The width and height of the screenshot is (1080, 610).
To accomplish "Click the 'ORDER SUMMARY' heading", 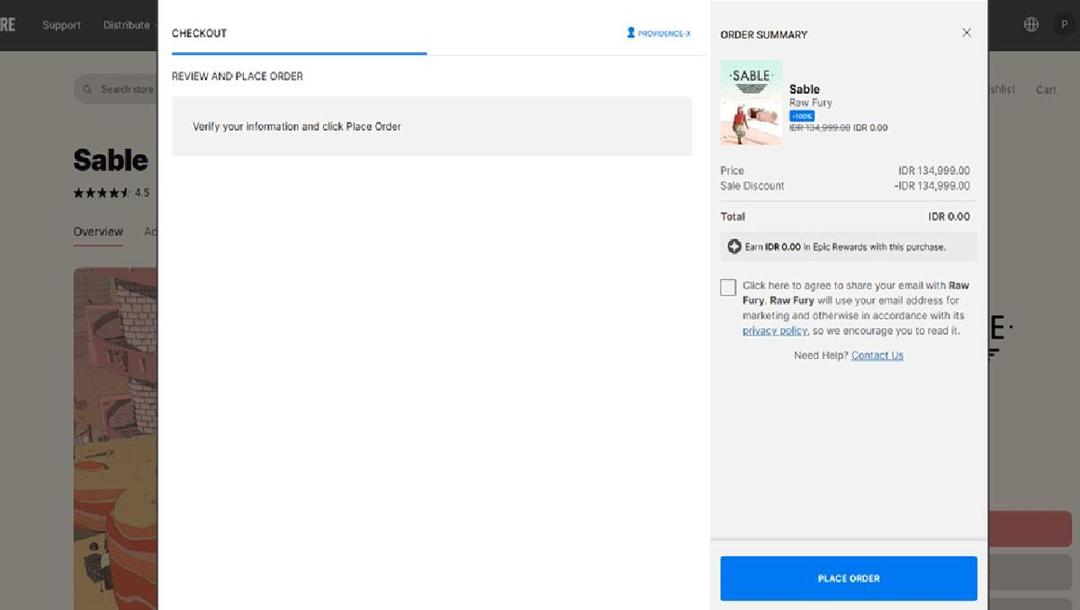I will tap(764, 34).
